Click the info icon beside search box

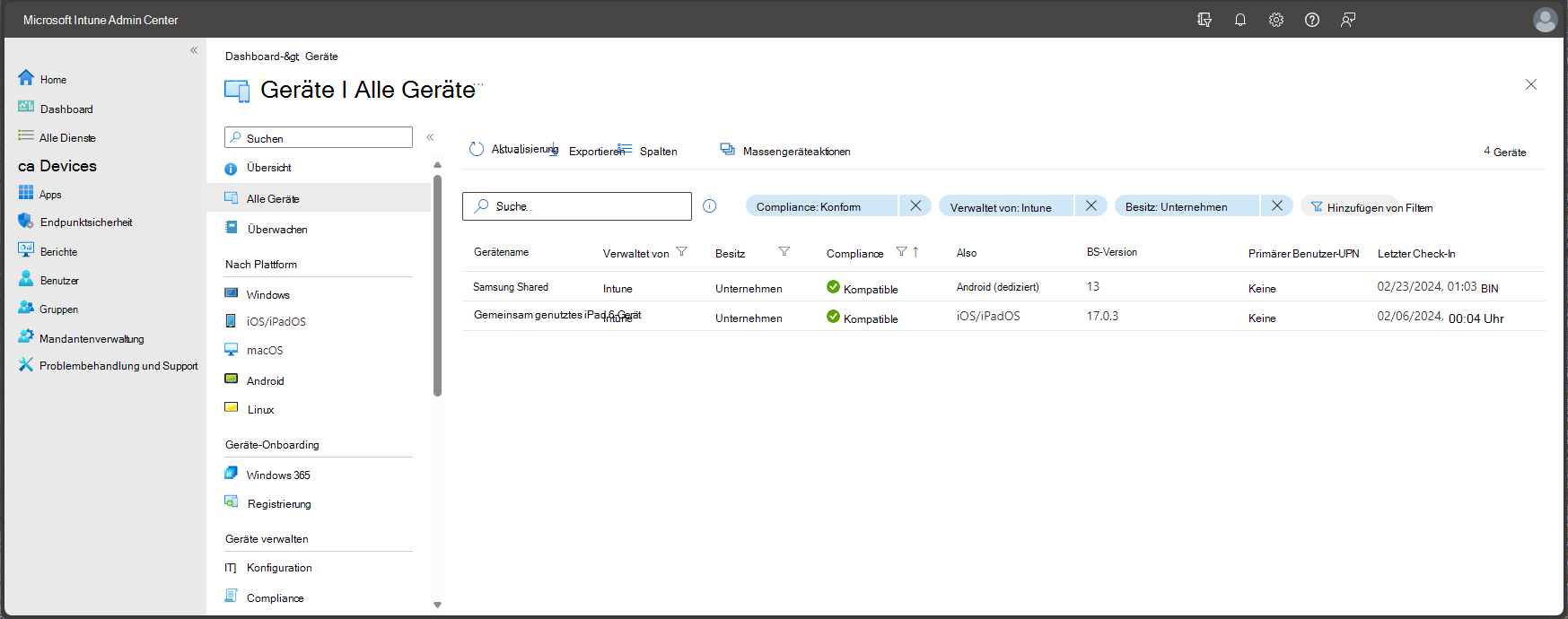pyautogui.click(x=709, y=206)
